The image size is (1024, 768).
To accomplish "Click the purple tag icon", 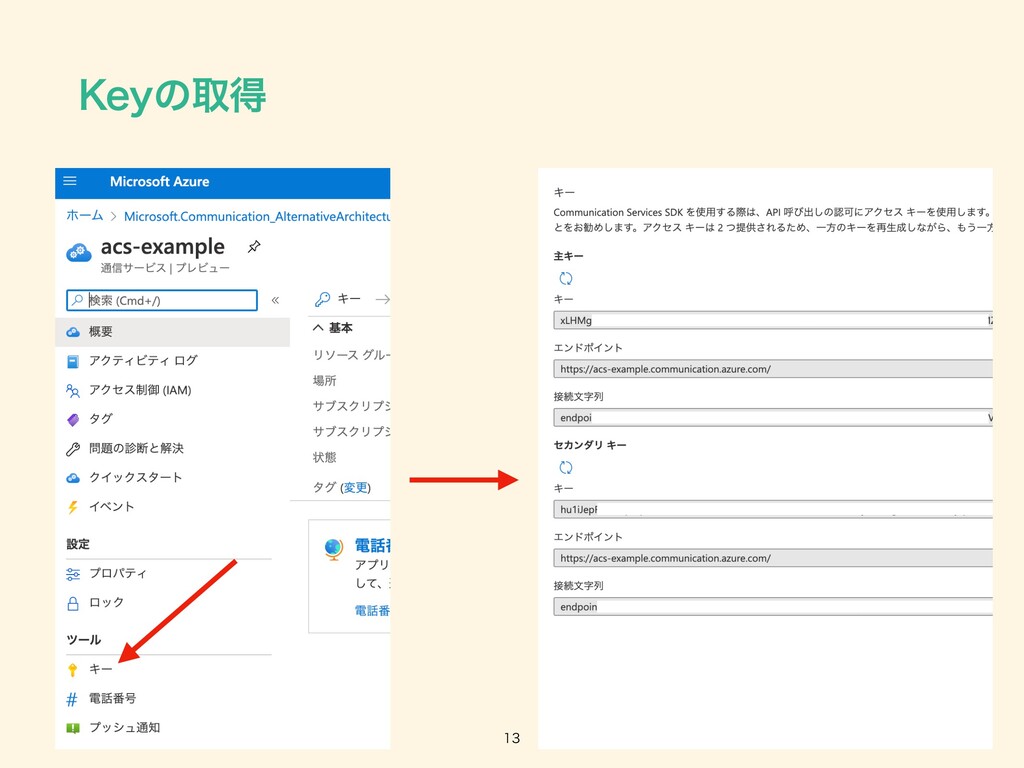I will coord(73,419).
